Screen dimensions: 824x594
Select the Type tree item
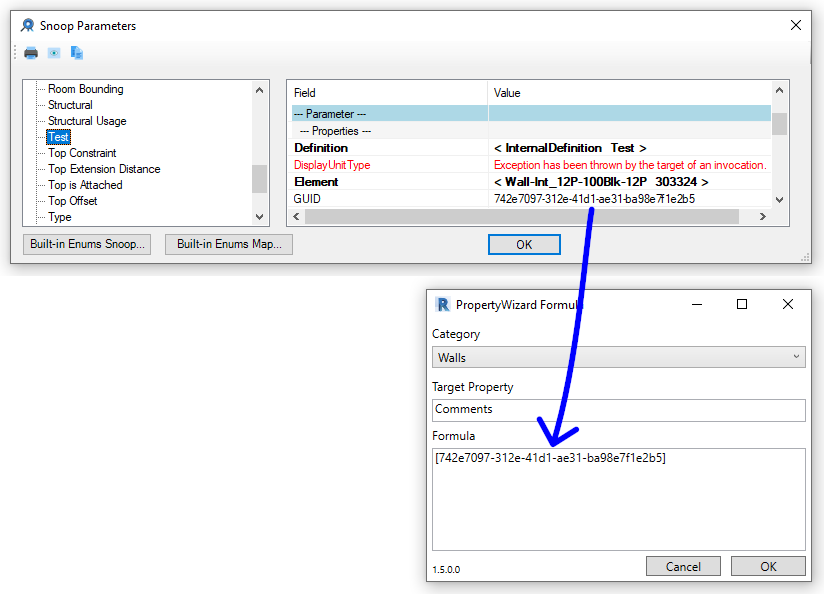point(59,217)
